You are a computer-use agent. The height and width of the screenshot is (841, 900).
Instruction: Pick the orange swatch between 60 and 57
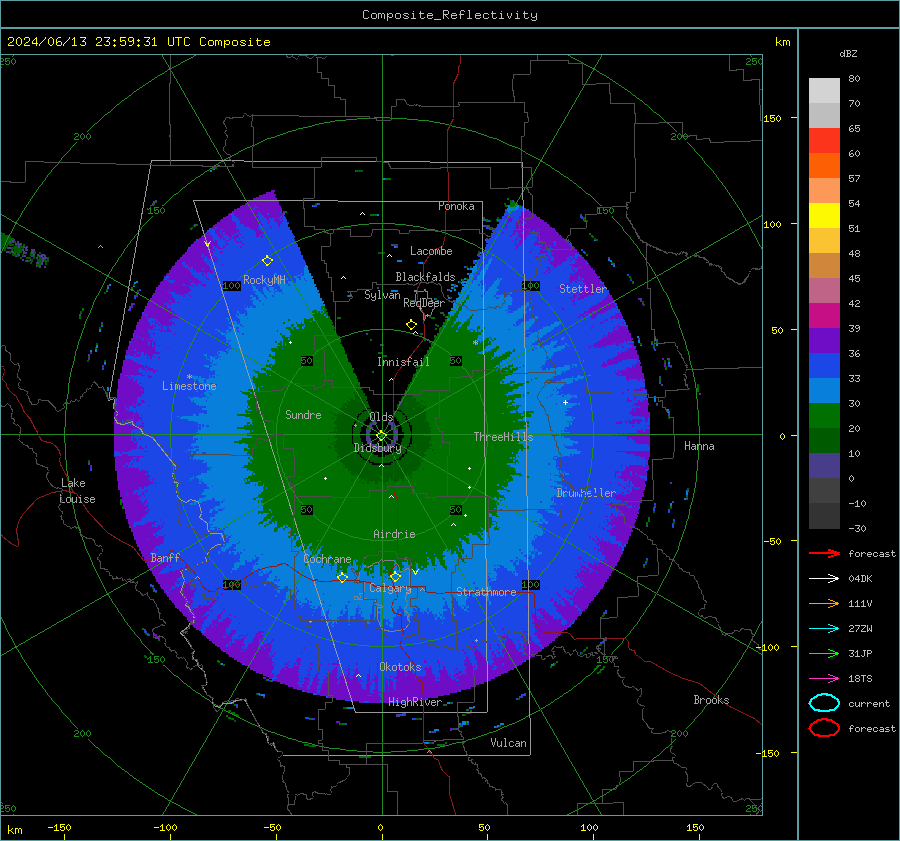pos(824,166)
